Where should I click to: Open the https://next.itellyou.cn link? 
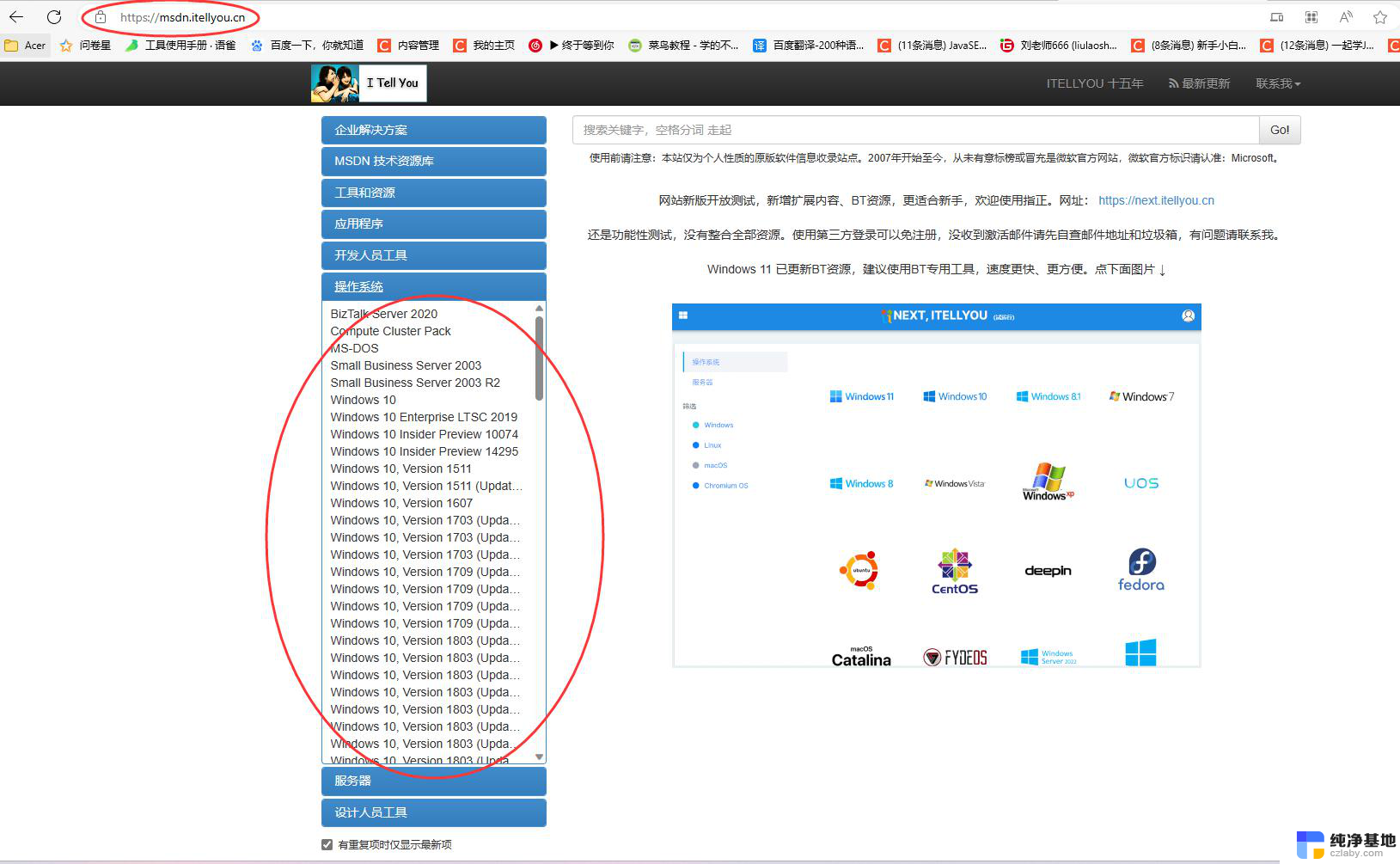[1156, 200]
